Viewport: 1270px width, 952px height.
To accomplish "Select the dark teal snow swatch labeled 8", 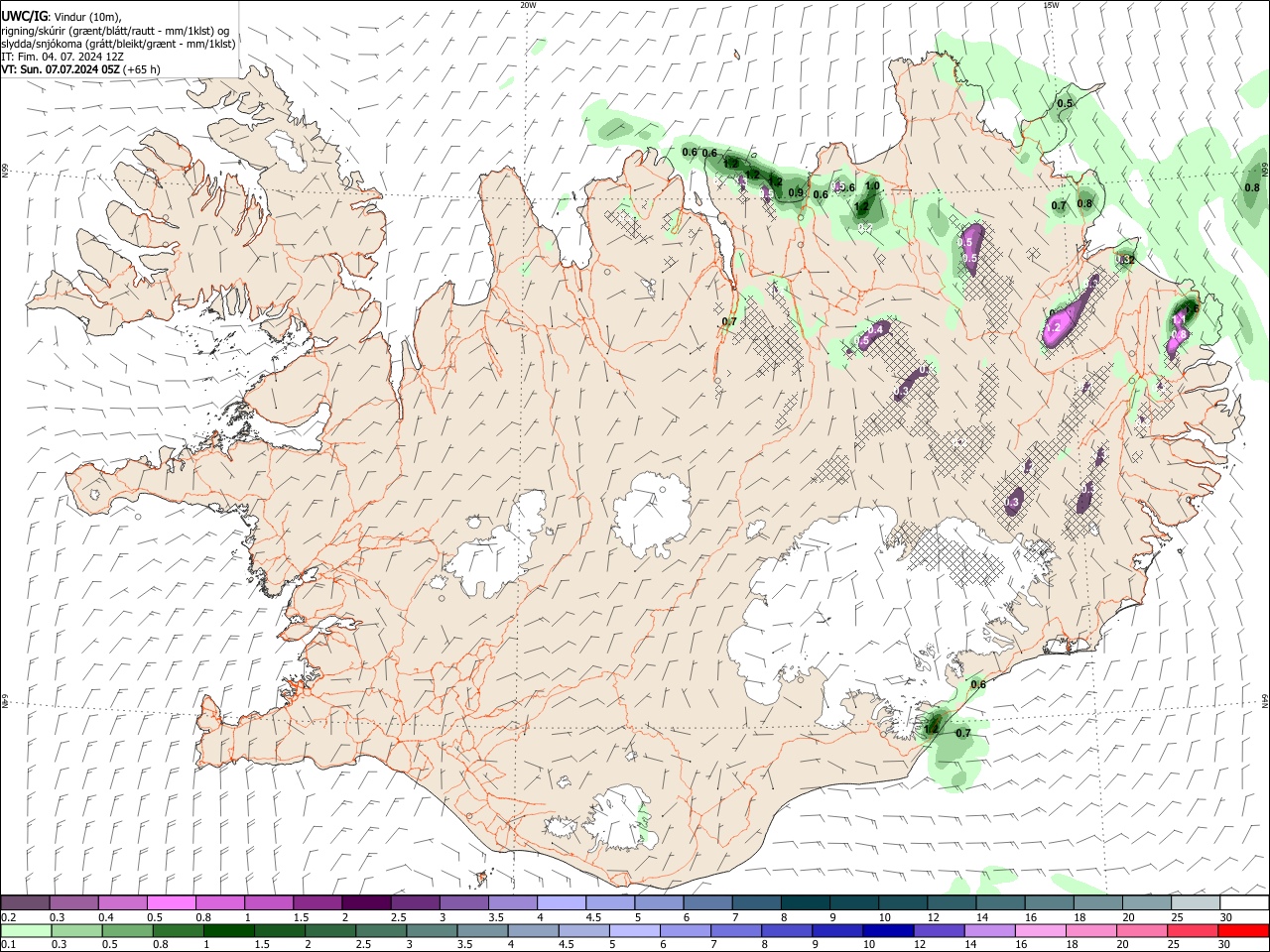I will [805, 903].
